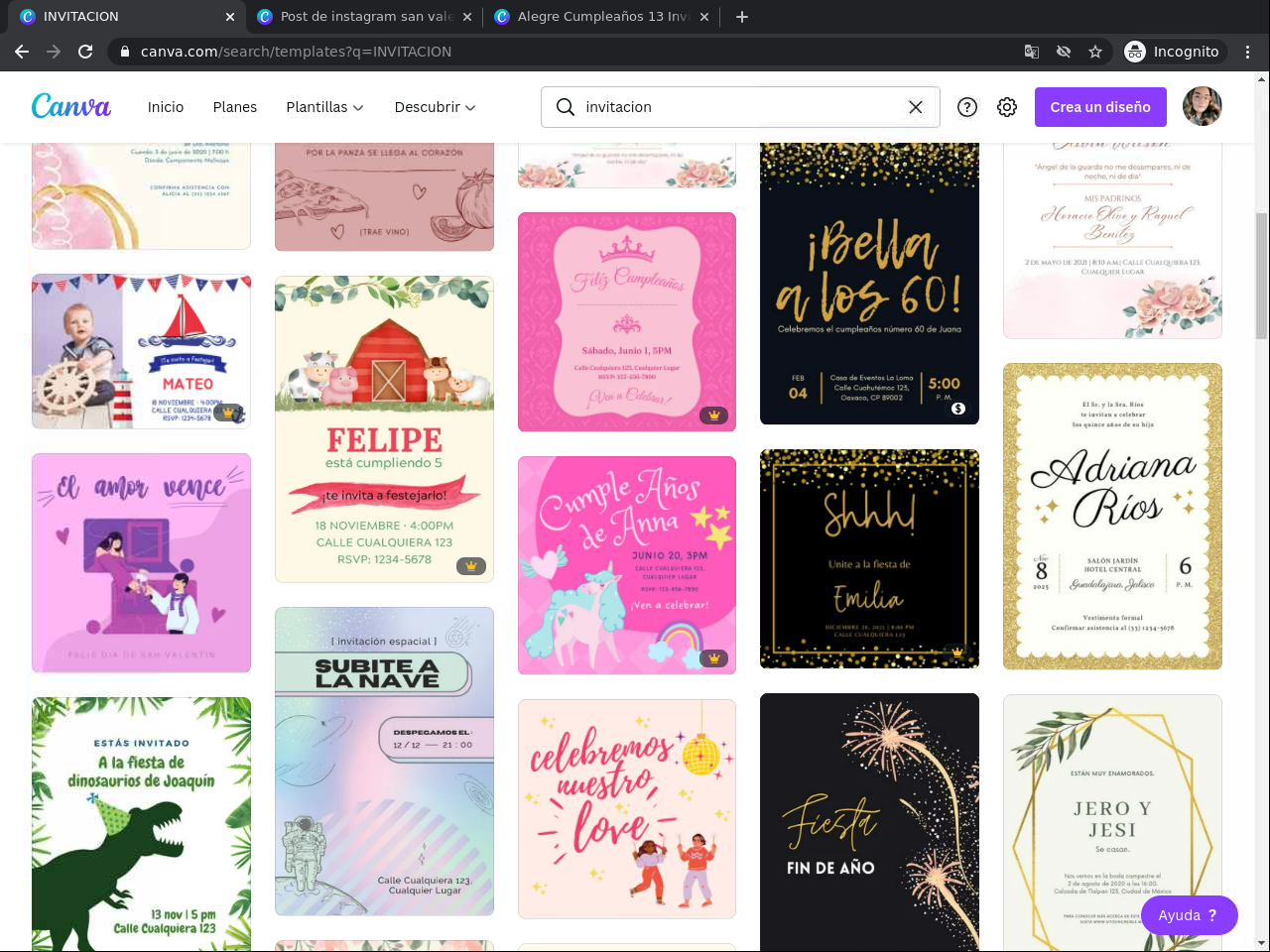Screen dimensions: 1270x952
Task: Close the 'Post de instagram san vale' tab
Action: tap(467, 16)
